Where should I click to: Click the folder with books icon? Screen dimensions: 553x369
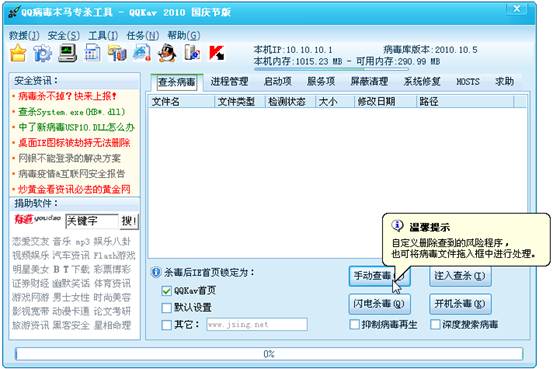(x=117, y=53)
